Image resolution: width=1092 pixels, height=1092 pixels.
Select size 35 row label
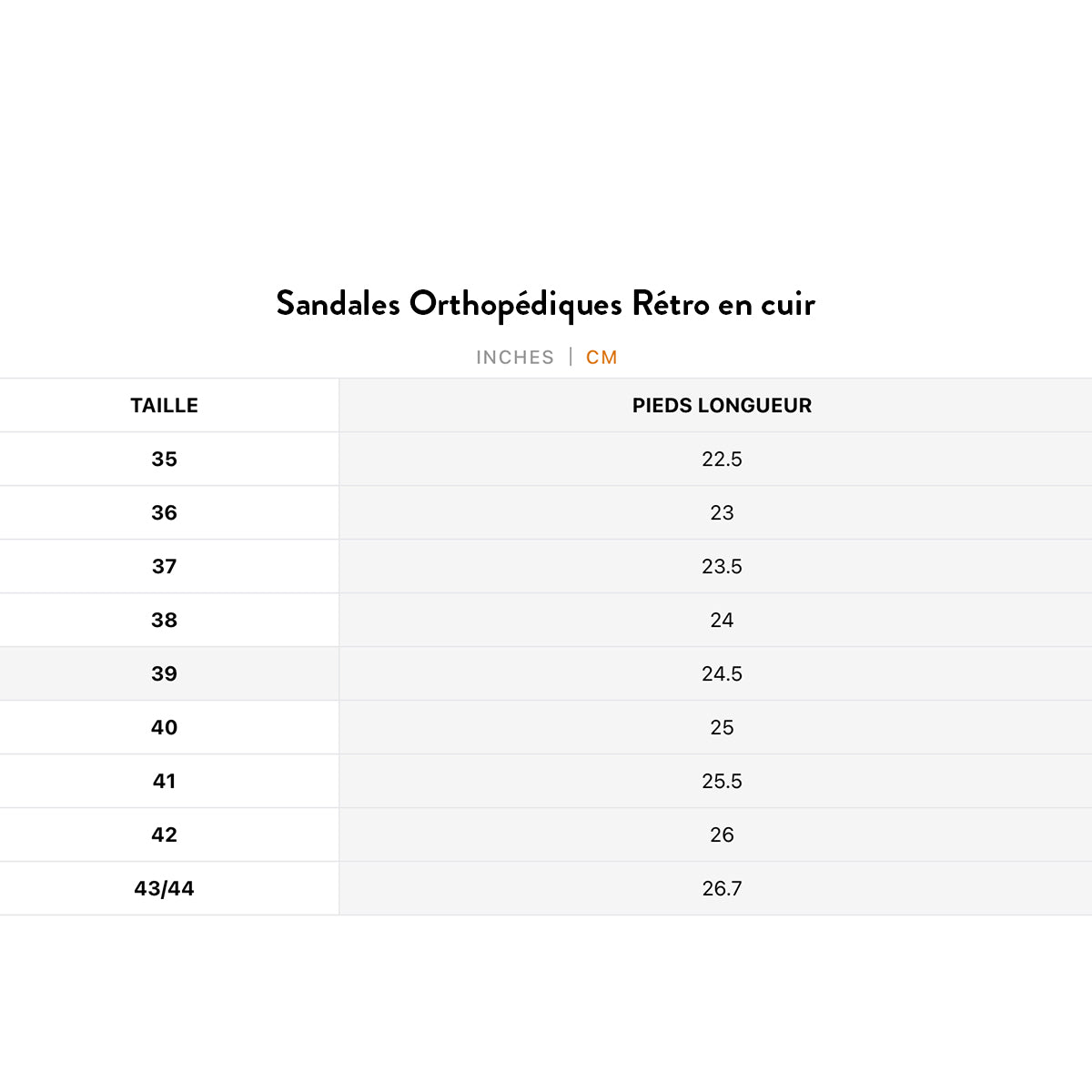point(165,460)
